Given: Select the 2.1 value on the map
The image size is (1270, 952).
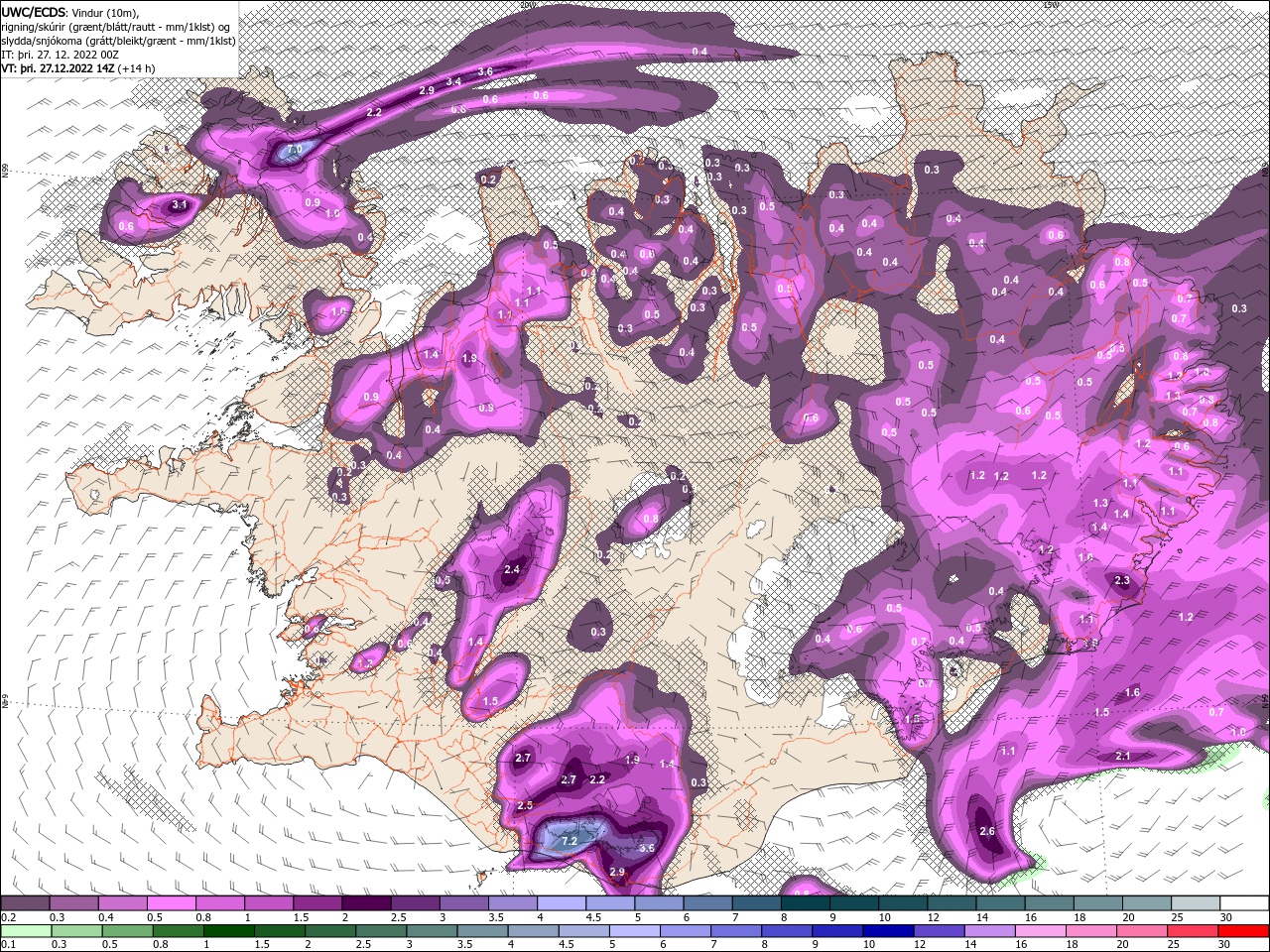Looking at the screenshot, I should tap(1124, 756).
